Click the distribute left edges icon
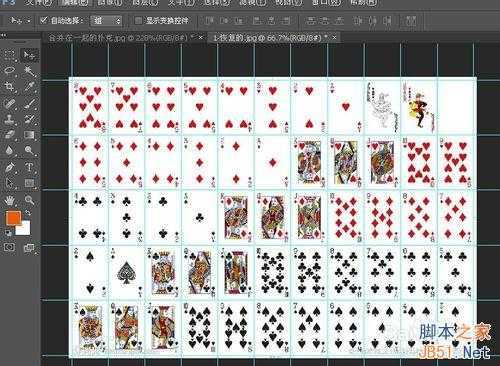500x366 pixels. tap(358, 21)
